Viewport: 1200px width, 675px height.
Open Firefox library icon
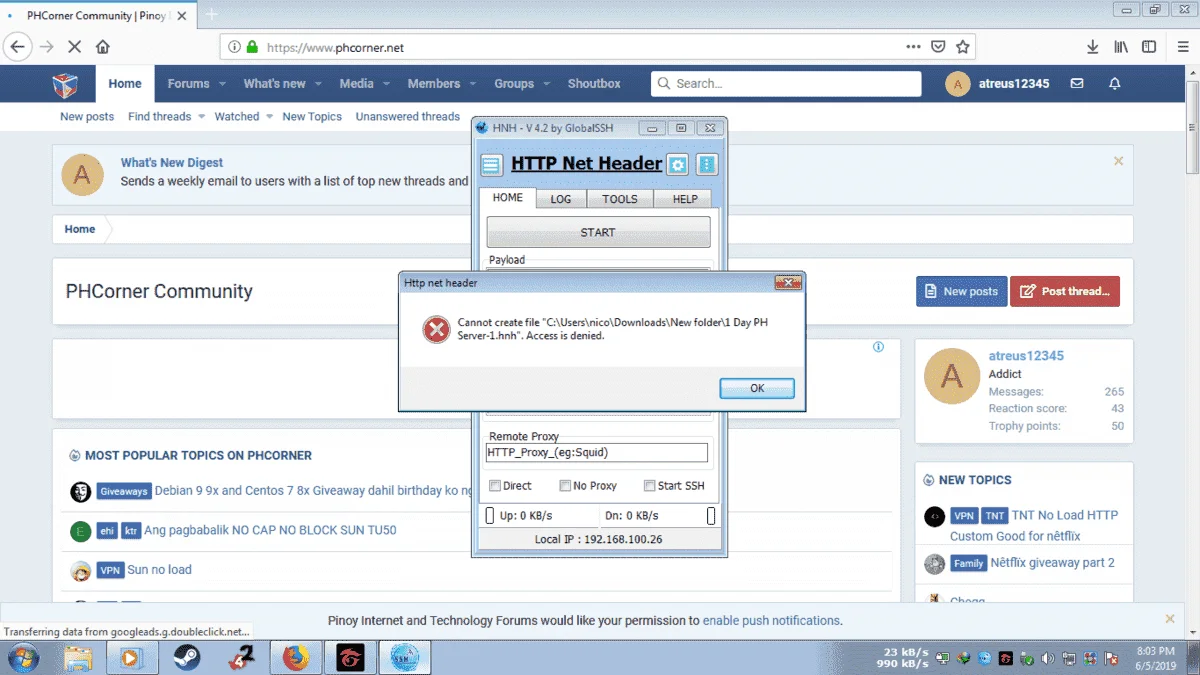click(x=1122, y=47)
